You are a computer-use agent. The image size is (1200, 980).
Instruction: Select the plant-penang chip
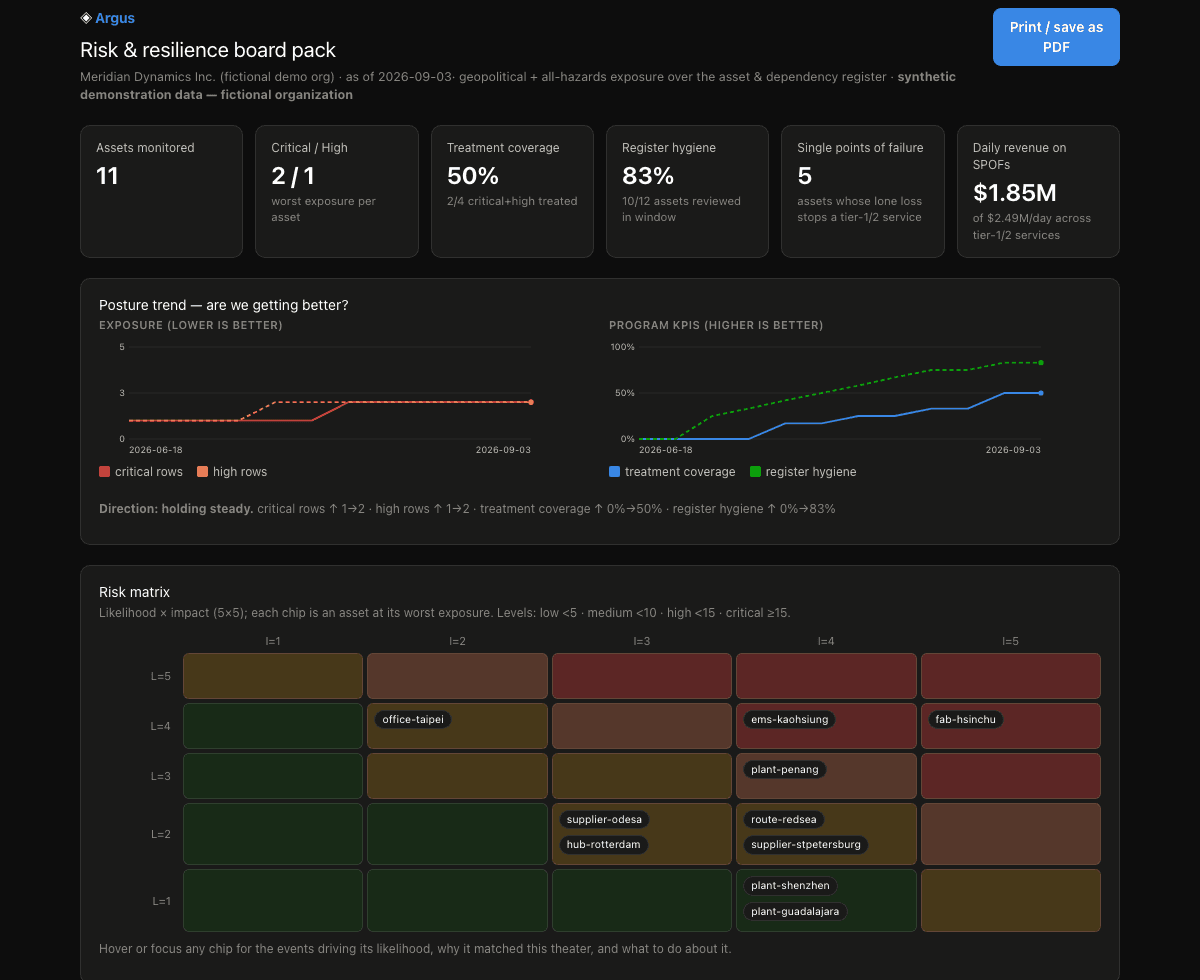click(x=785, y=769)
